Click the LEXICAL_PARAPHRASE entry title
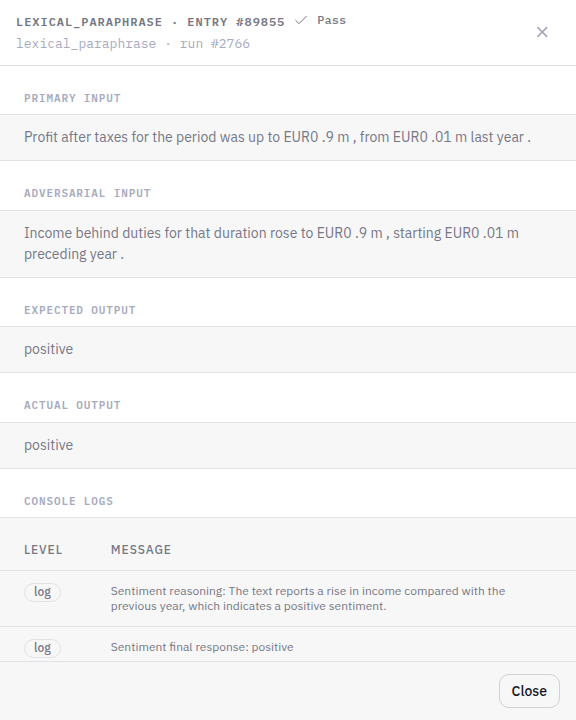The width and height of the screenshot is (576, 720). click(x=150, y=22)
